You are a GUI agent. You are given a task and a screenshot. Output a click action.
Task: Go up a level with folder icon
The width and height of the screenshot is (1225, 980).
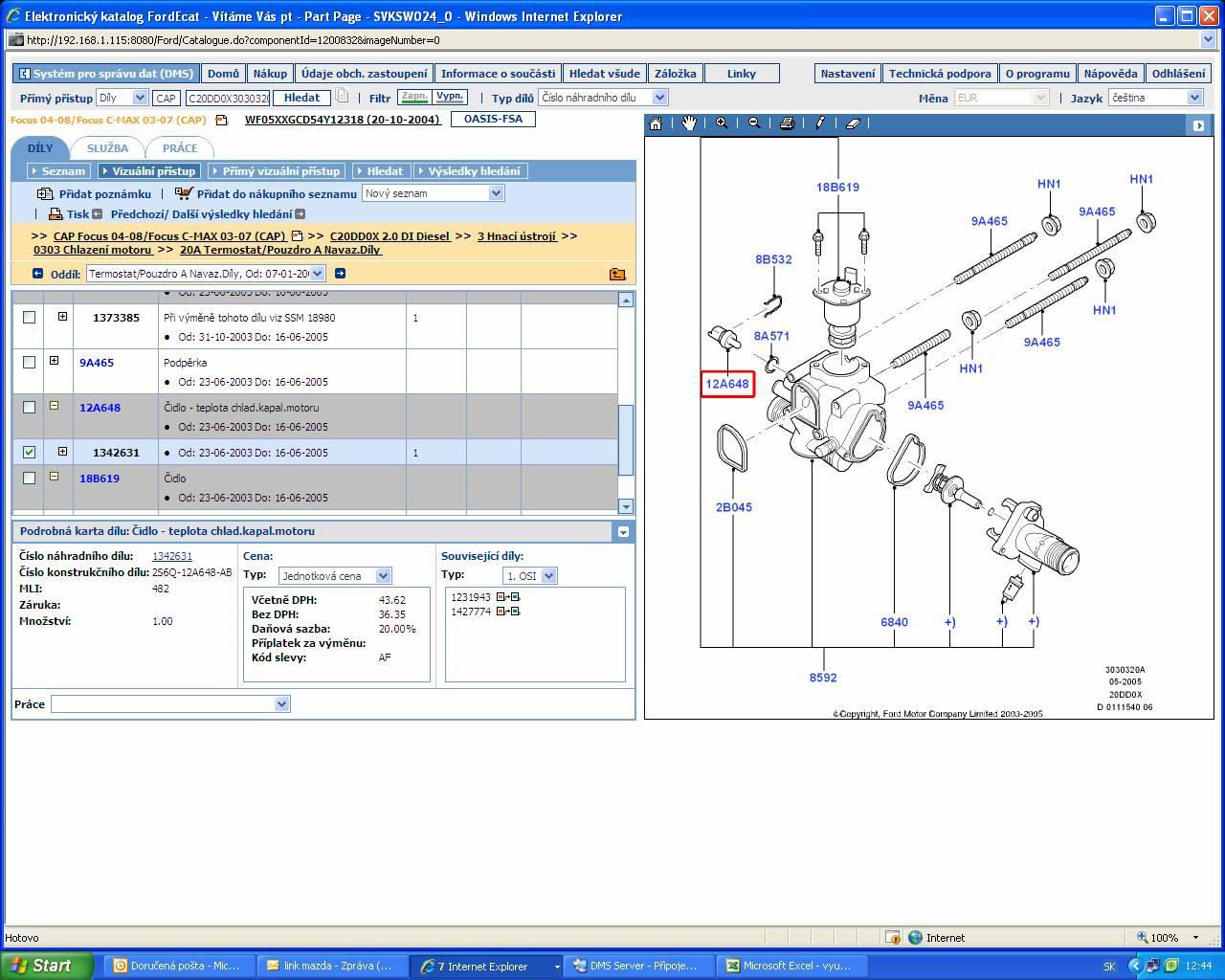point(617,274)
